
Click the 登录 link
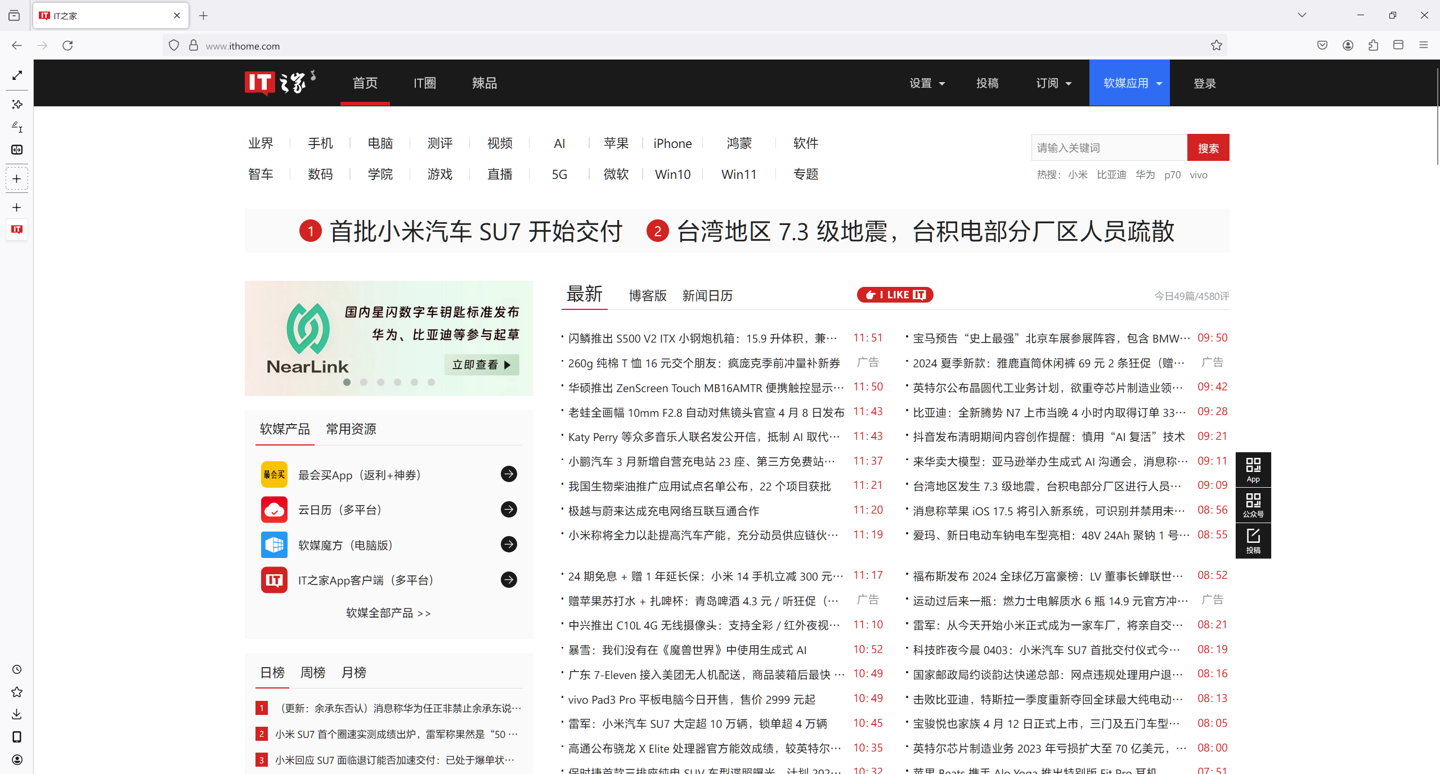click(x=1204, y=83)
